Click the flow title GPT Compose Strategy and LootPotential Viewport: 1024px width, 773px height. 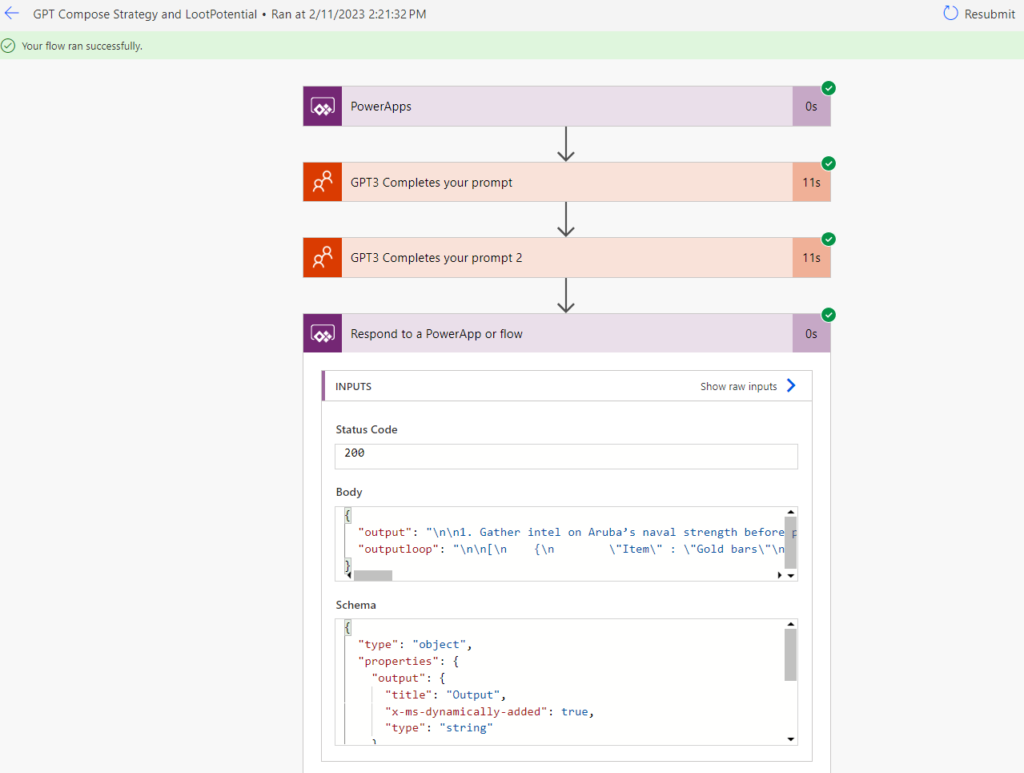[x=145, y=14]
